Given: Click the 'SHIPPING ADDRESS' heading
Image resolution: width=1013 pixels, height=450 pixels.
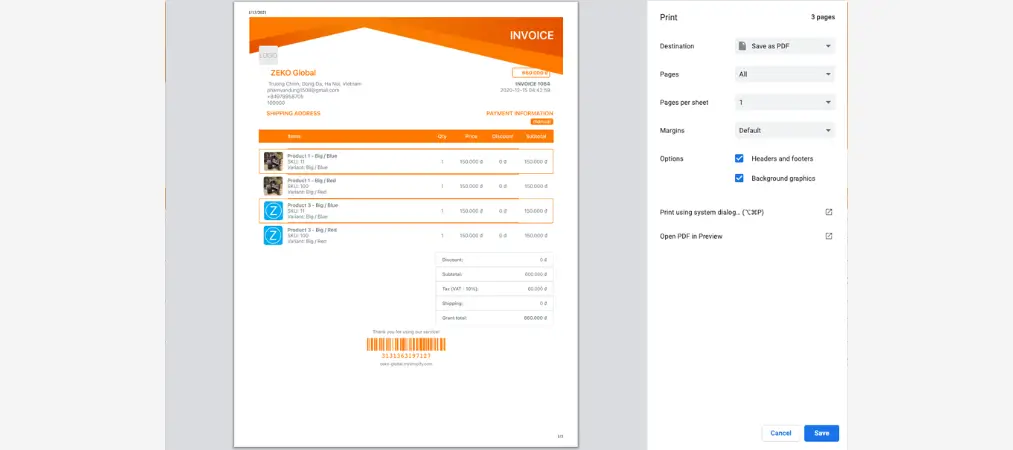Looking at the screenshot, I should coord(293,114).
